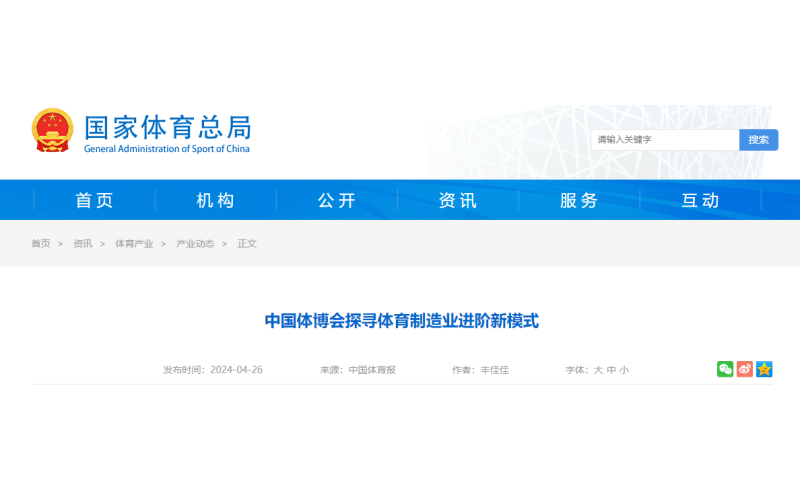Set font size to 大
This screenshot has height=500, width=800.
(x=598, y=370)
